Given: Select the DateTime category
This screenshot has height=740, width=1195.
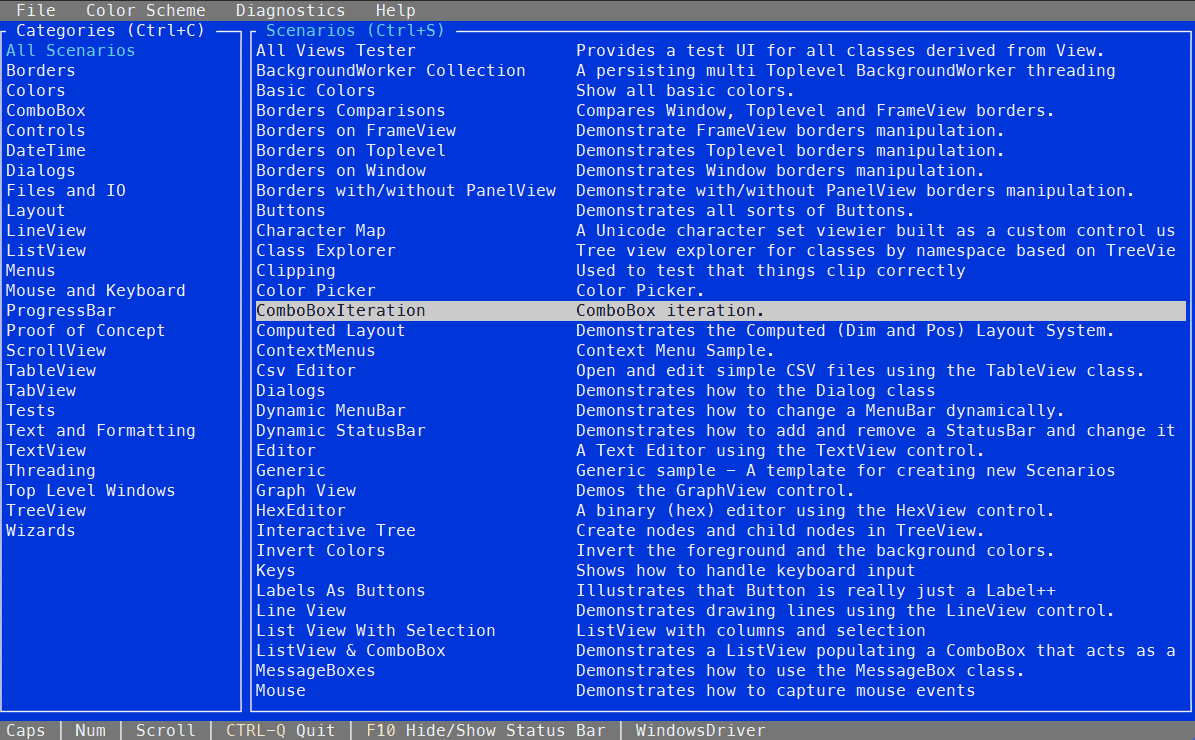Looking at the screenshot, I should click(x=46, y=150).
